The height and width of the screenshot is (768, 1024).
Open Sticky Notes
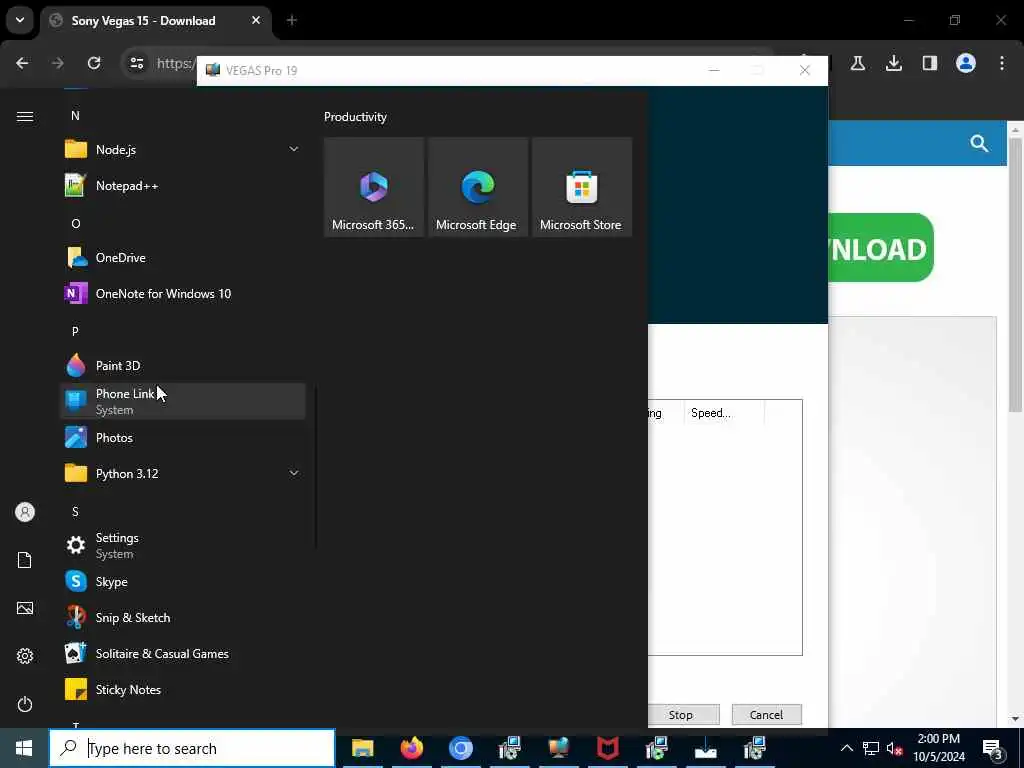point(183,689)
